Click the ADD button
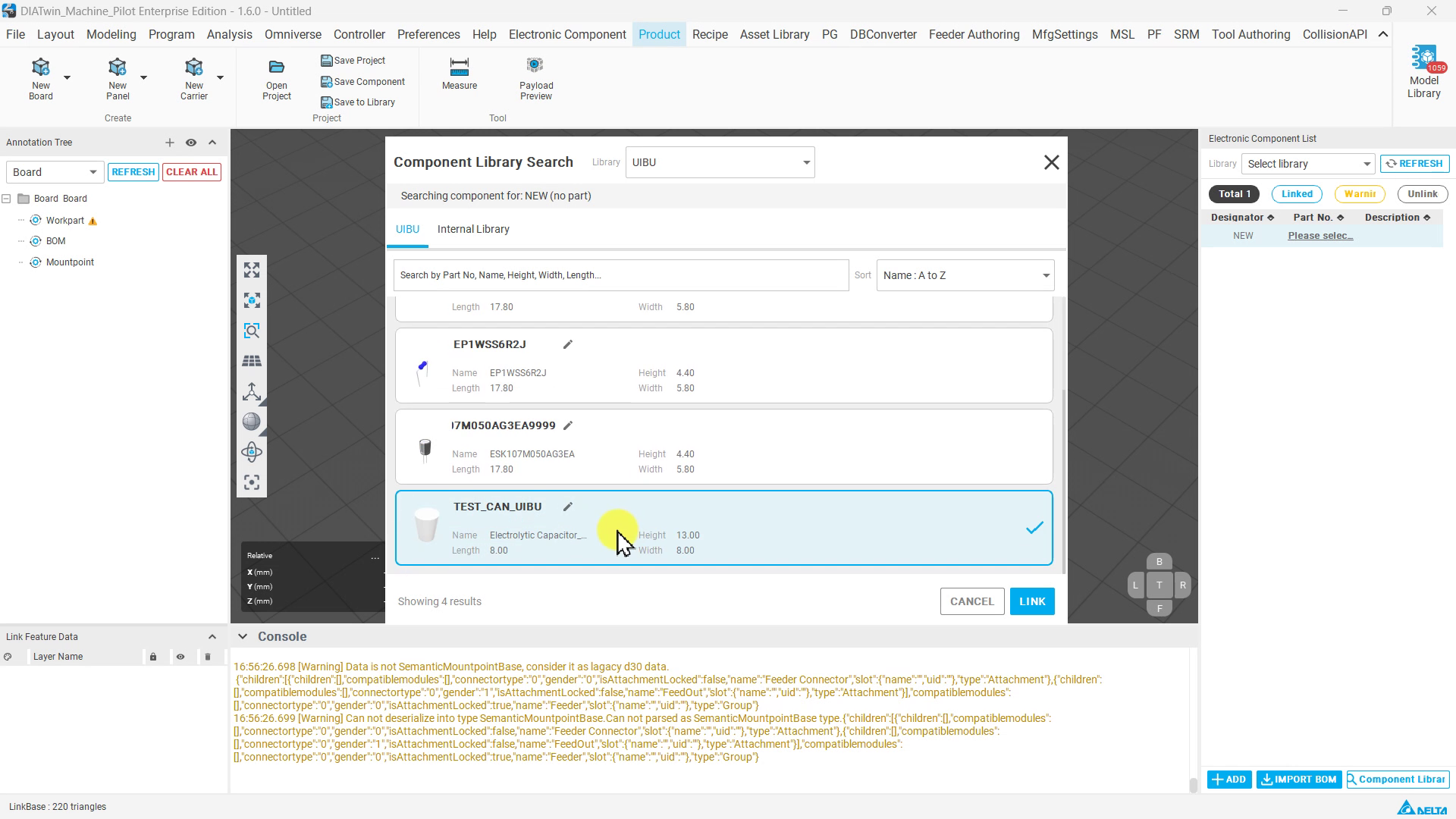This screenshot has width=1456, height=819. pyautogui.click(x=1229, y=780)
